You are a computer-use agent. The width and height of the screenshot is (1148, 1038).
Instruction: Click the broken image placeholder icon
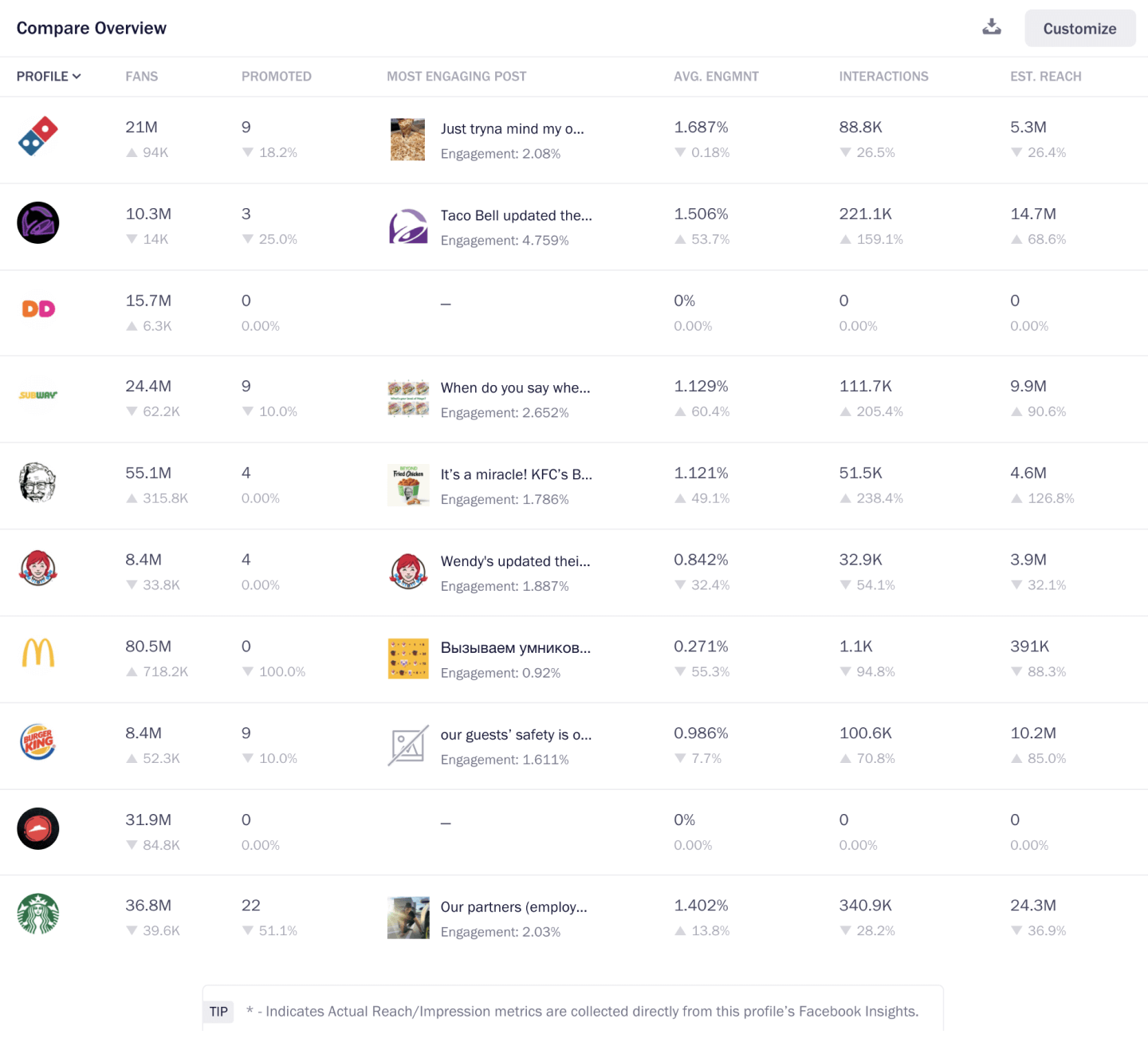point(408,745)
